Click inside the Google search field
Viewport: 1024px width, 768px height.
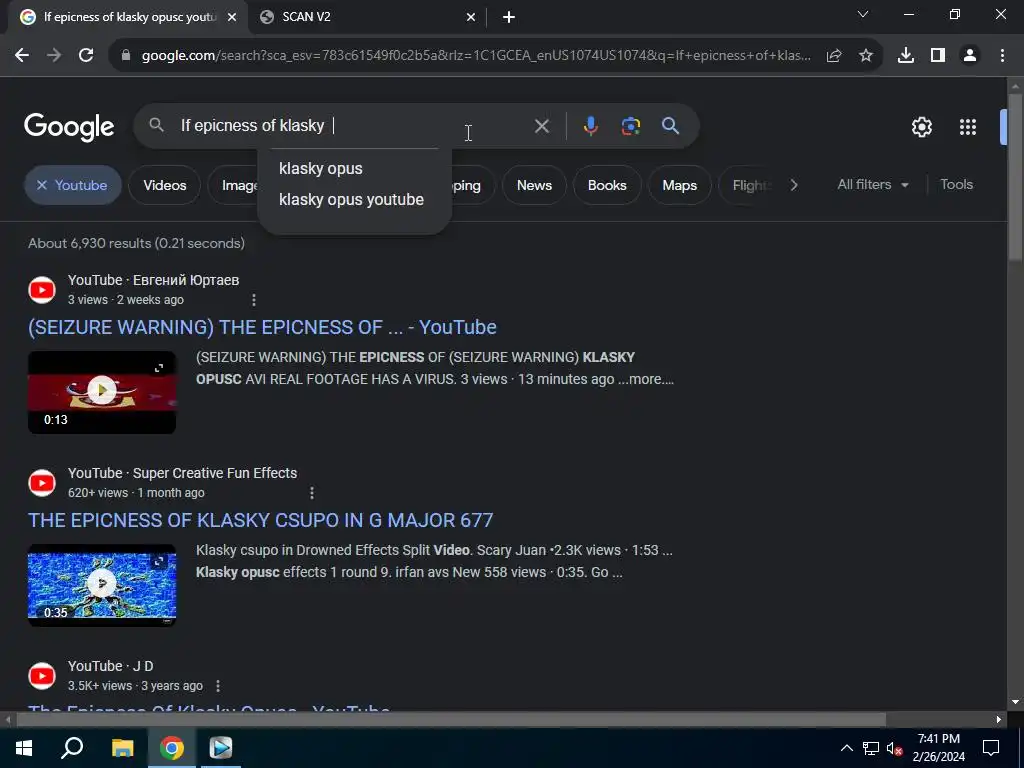353,126
